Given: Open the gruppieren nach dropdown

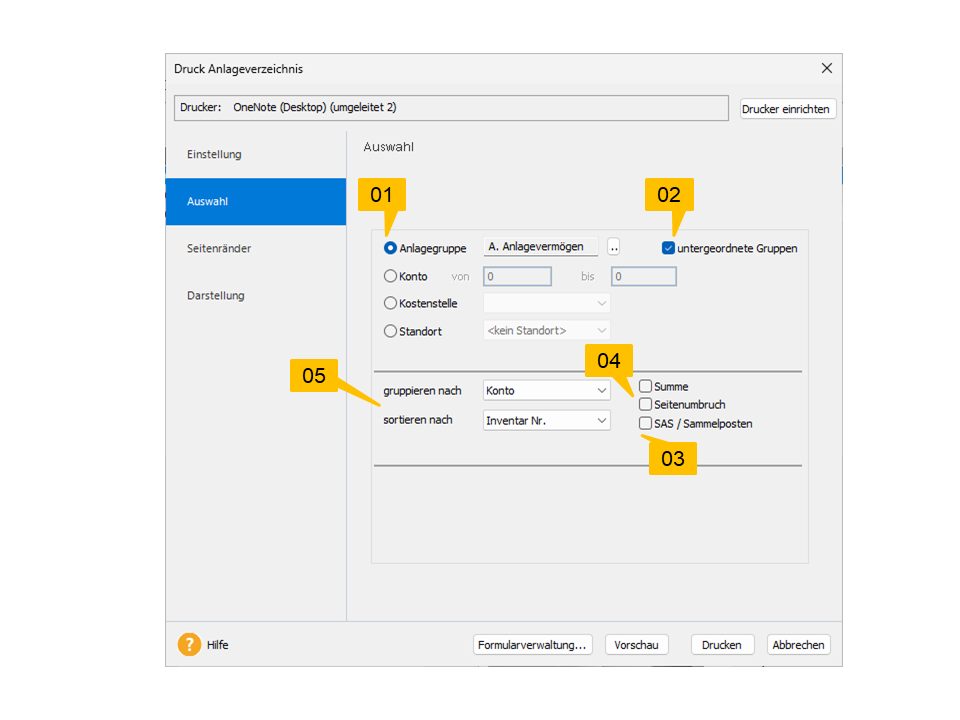Looking at the screenshot, I should pos(546,391).
